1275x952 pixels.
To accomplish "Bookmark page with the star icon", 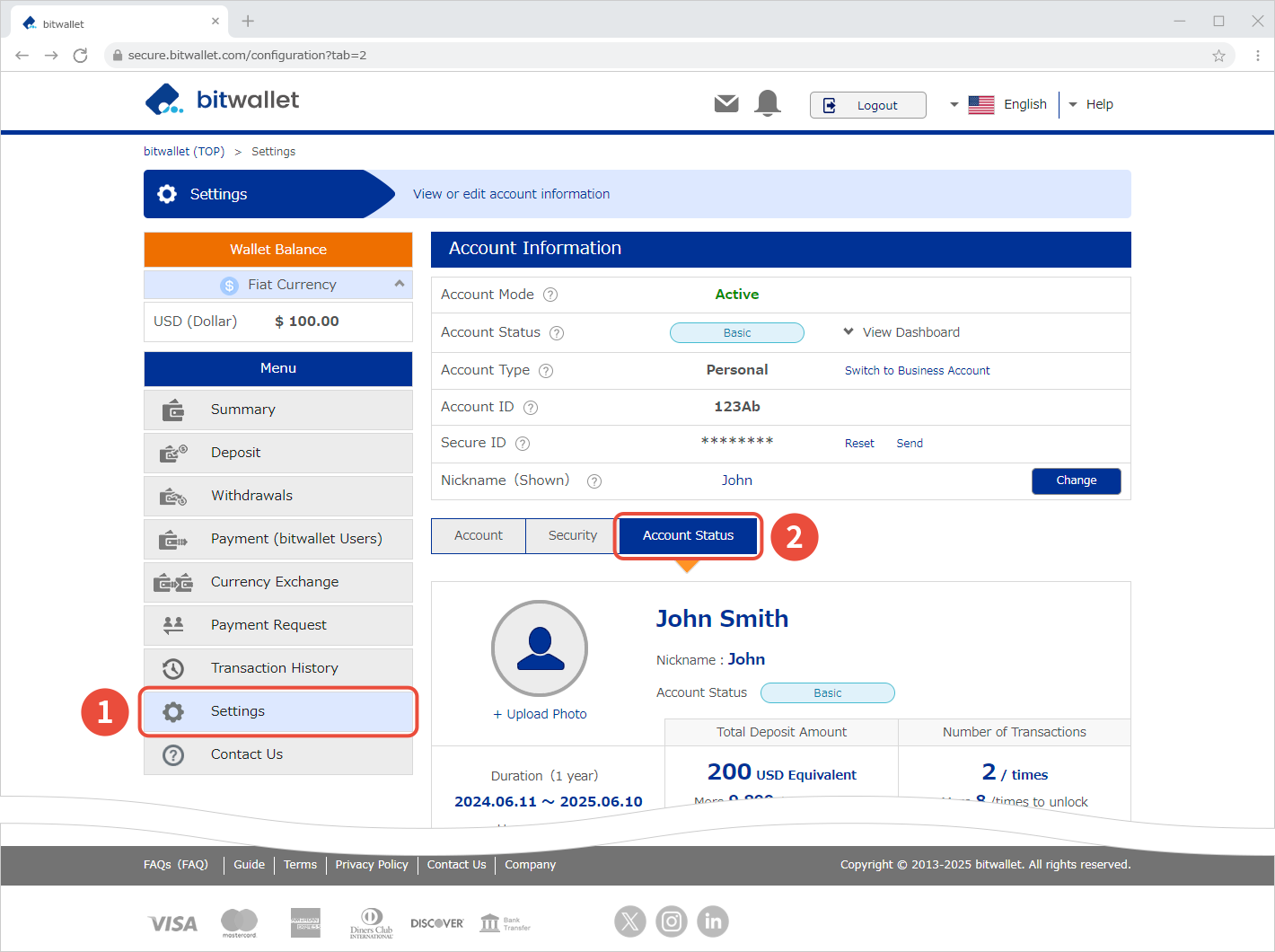I will click(x=1218, y=56).
